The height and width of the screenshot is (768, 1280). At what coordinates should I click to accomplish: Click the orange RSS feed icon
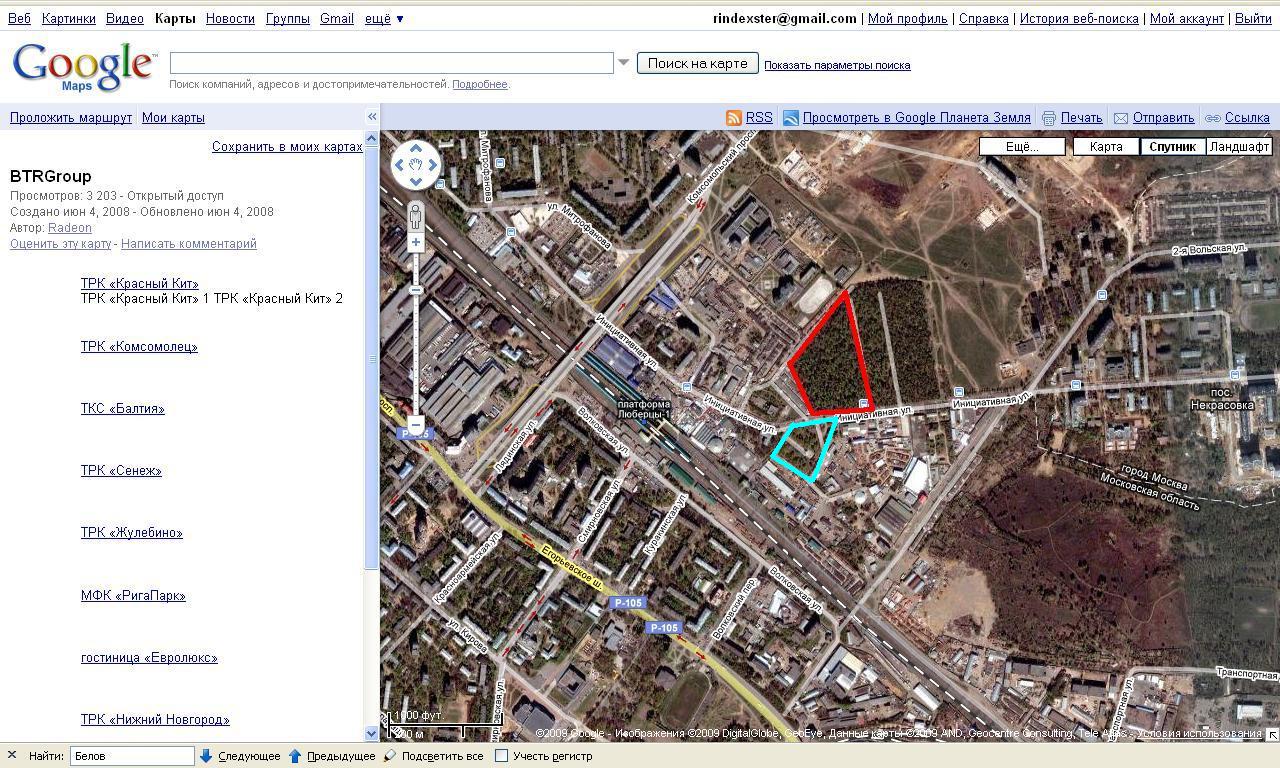(734, 118)
